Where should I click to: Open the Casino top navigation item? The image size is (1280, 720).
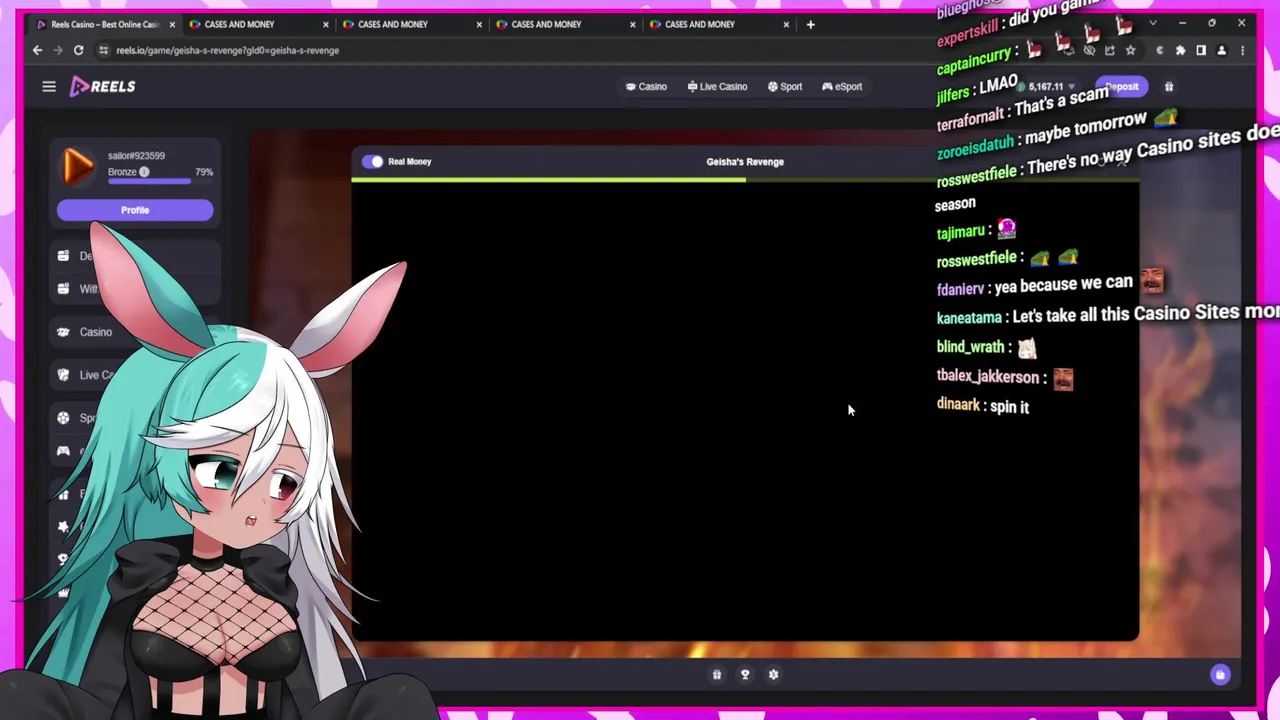646,87
